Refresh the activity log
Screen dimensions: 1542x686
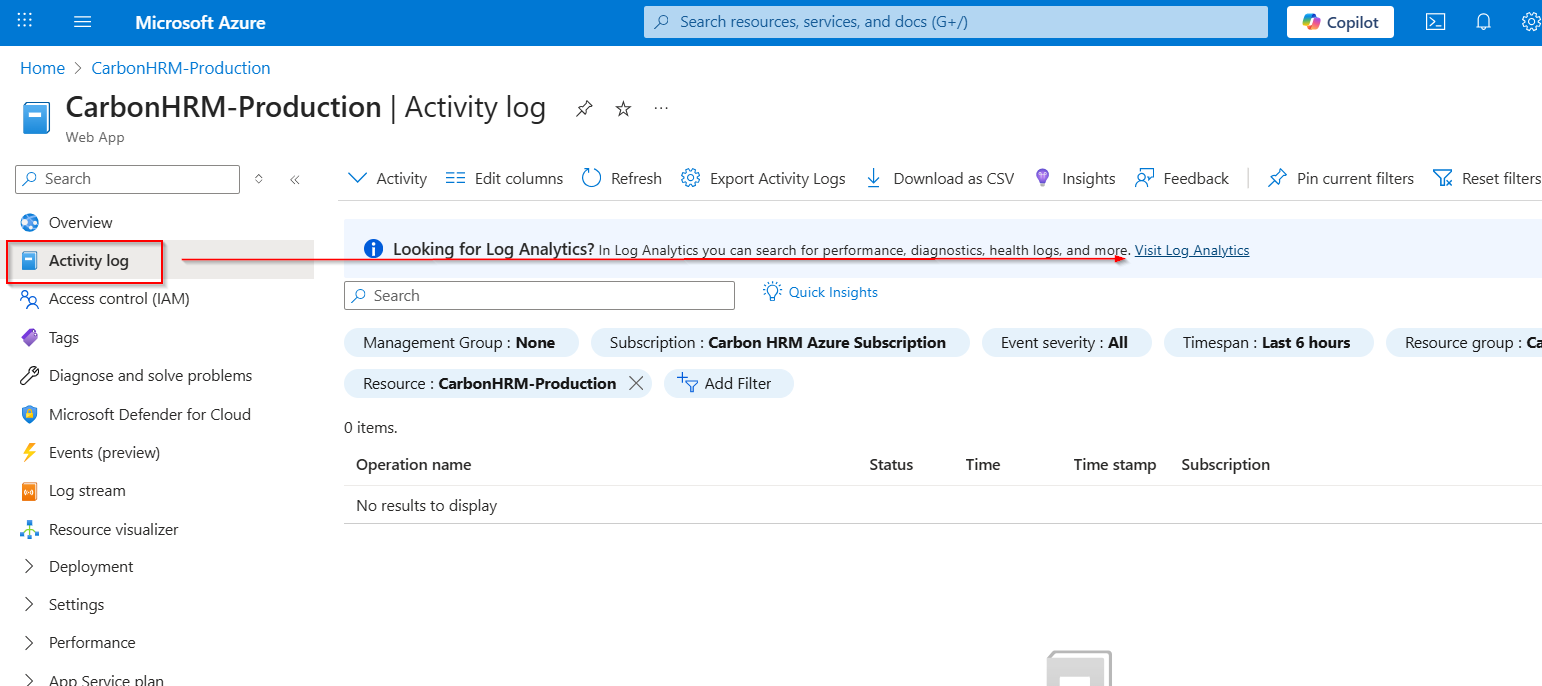pyautogui.click(x=621, y=178)
